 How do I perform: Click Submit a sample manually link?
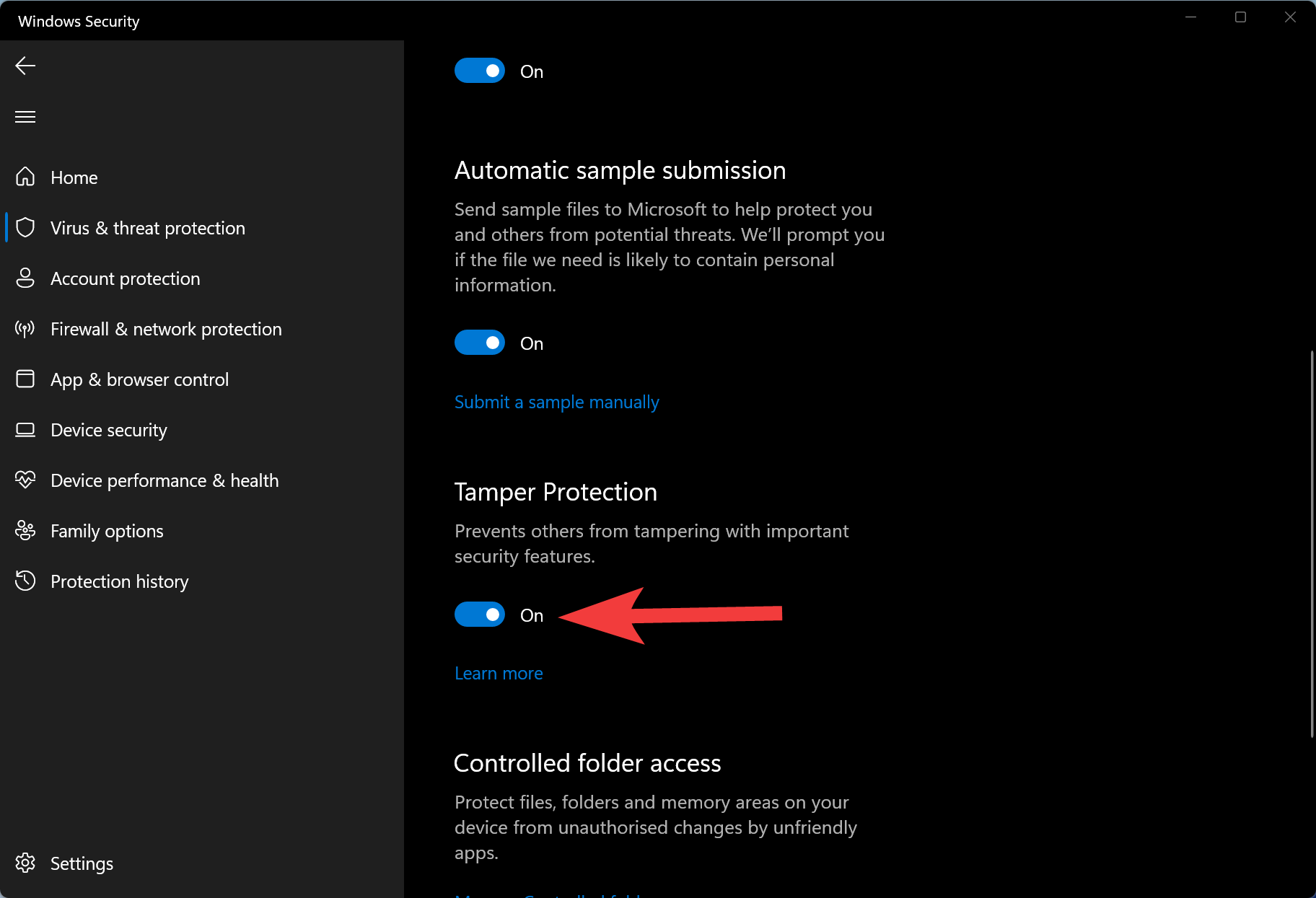coord(557,402)
